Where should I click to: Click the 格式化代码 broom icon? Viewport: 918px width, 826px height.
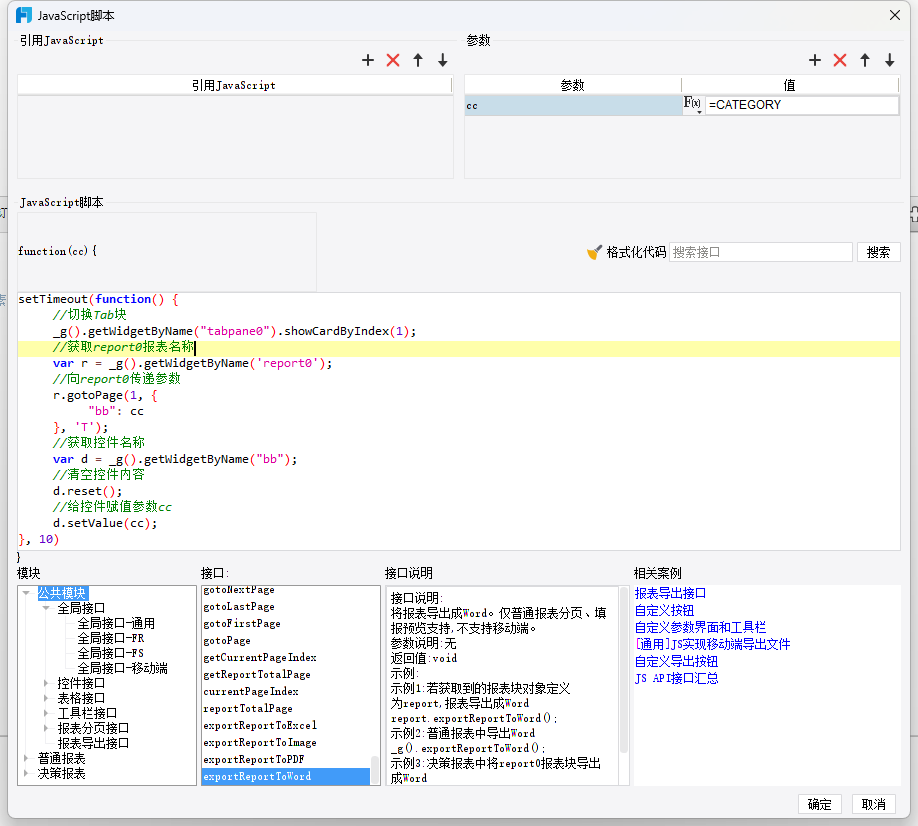click(594, 252)
